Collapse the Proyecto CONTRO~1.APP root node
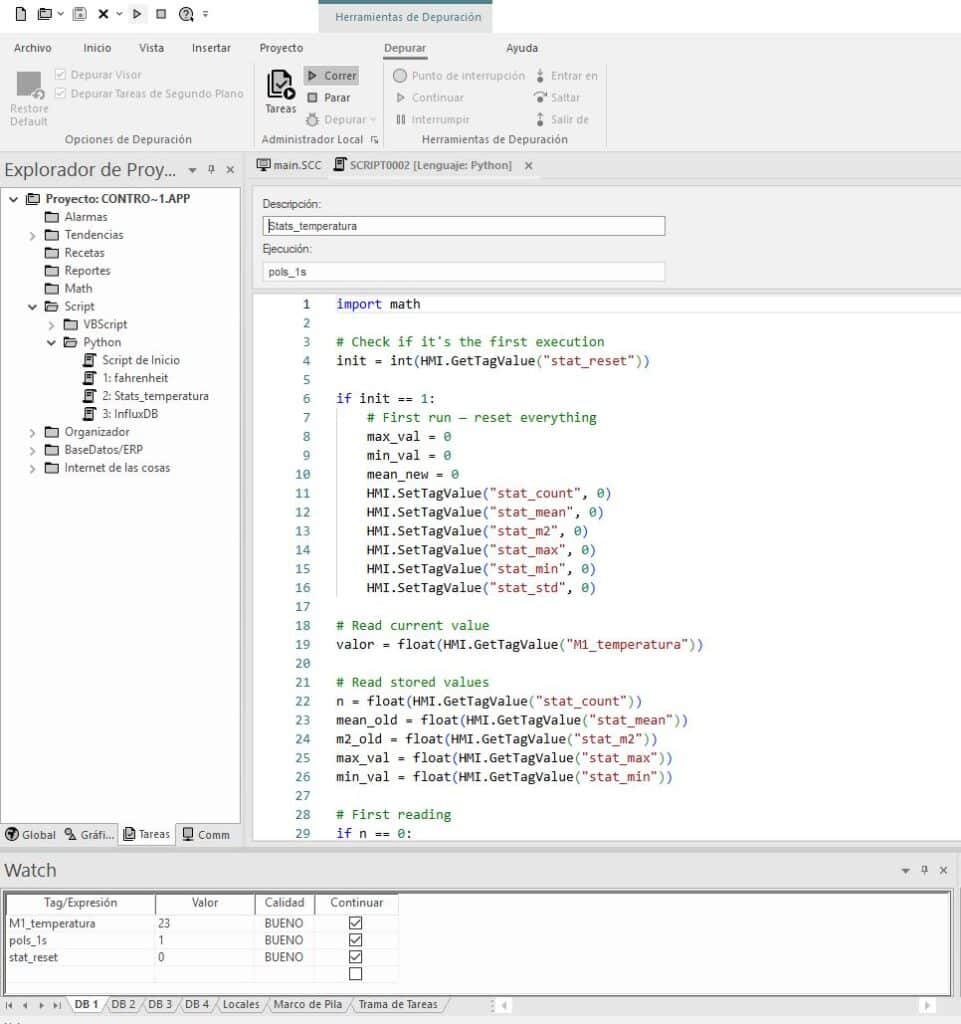 pos(14,199)
